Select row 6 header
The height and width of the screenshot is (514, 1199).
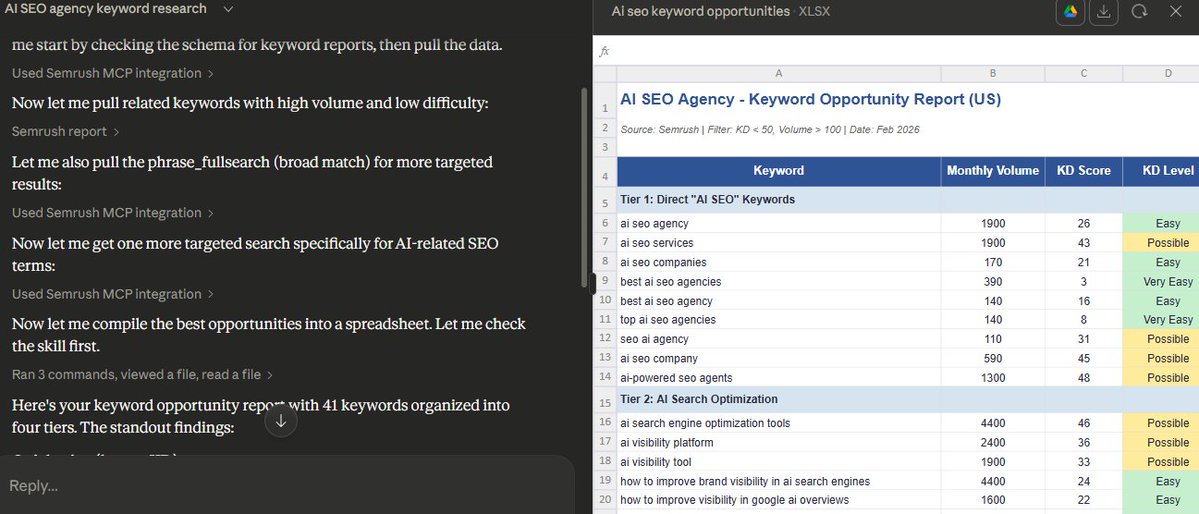click(x=605, y=223)
